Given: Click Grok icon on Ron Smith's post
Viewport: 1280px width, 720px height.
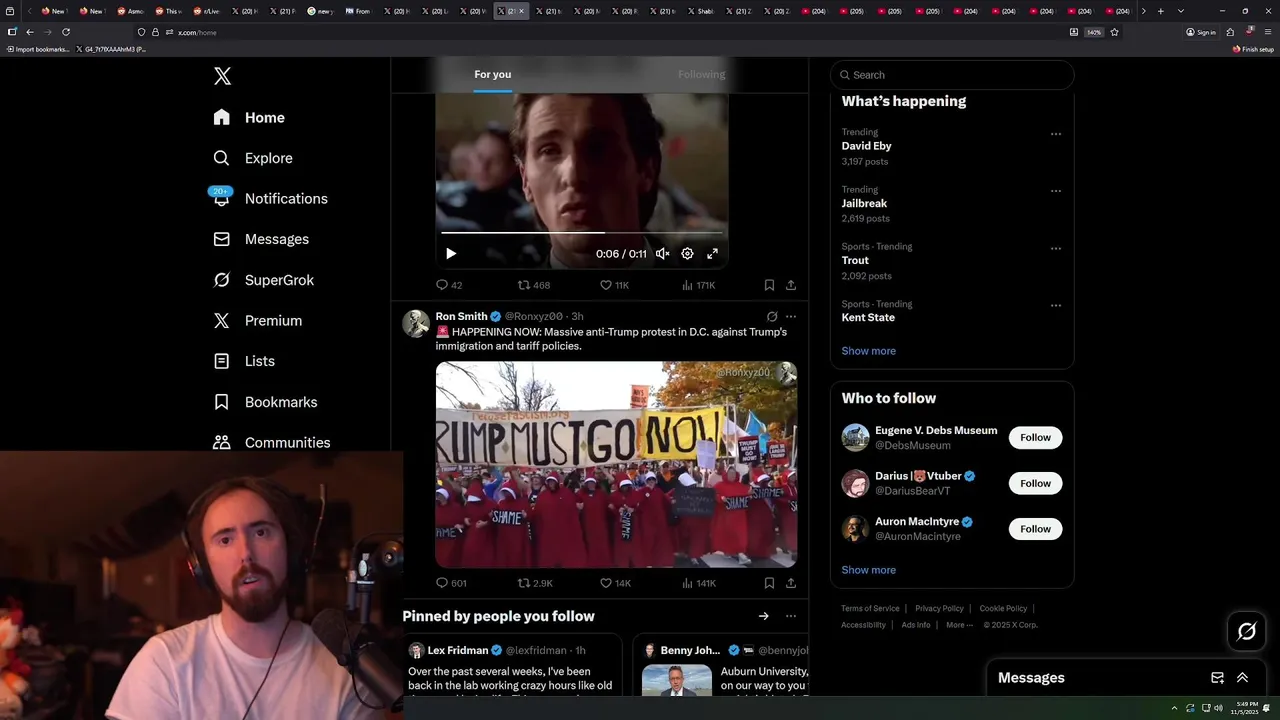Looking at the screenshot, I should [x=771, y=316].
